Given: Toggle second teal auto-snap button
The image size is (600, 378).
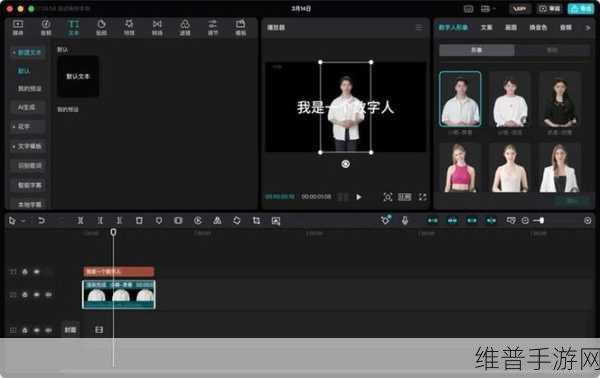Looking at the screenshot, I should (452, 220).
